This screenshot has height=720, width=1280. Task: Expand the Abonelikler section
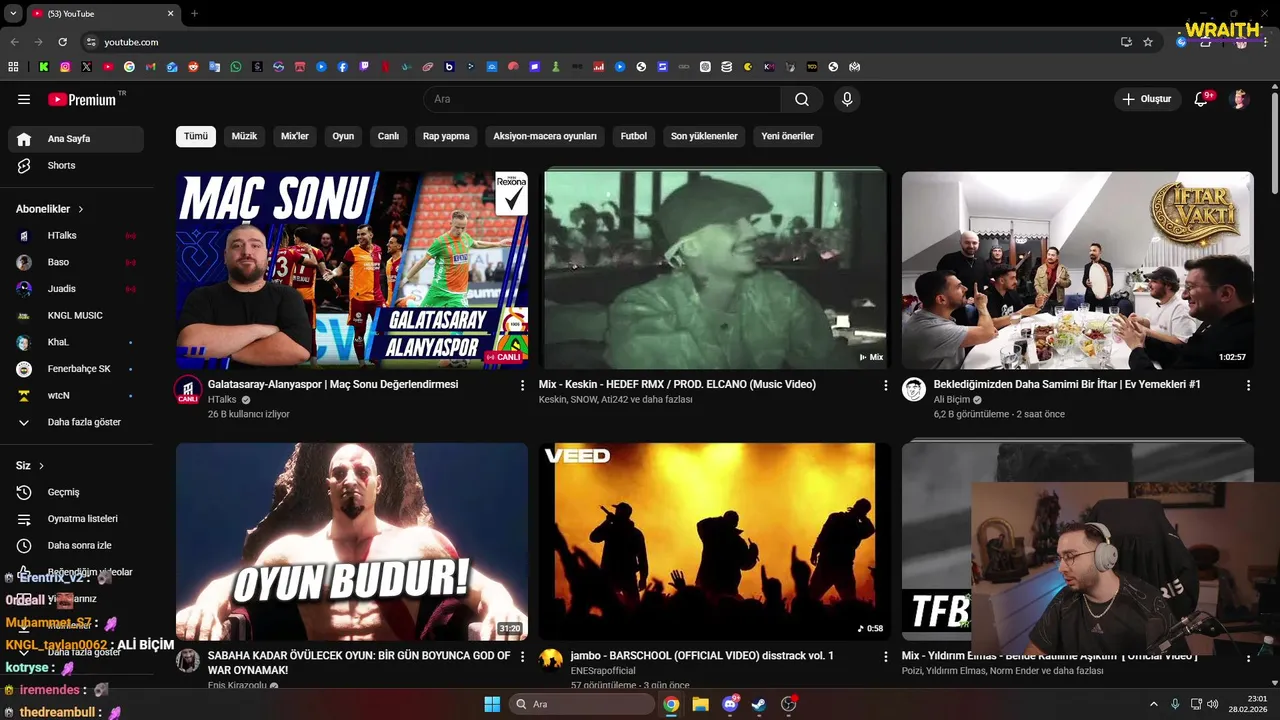click(50, 209)
